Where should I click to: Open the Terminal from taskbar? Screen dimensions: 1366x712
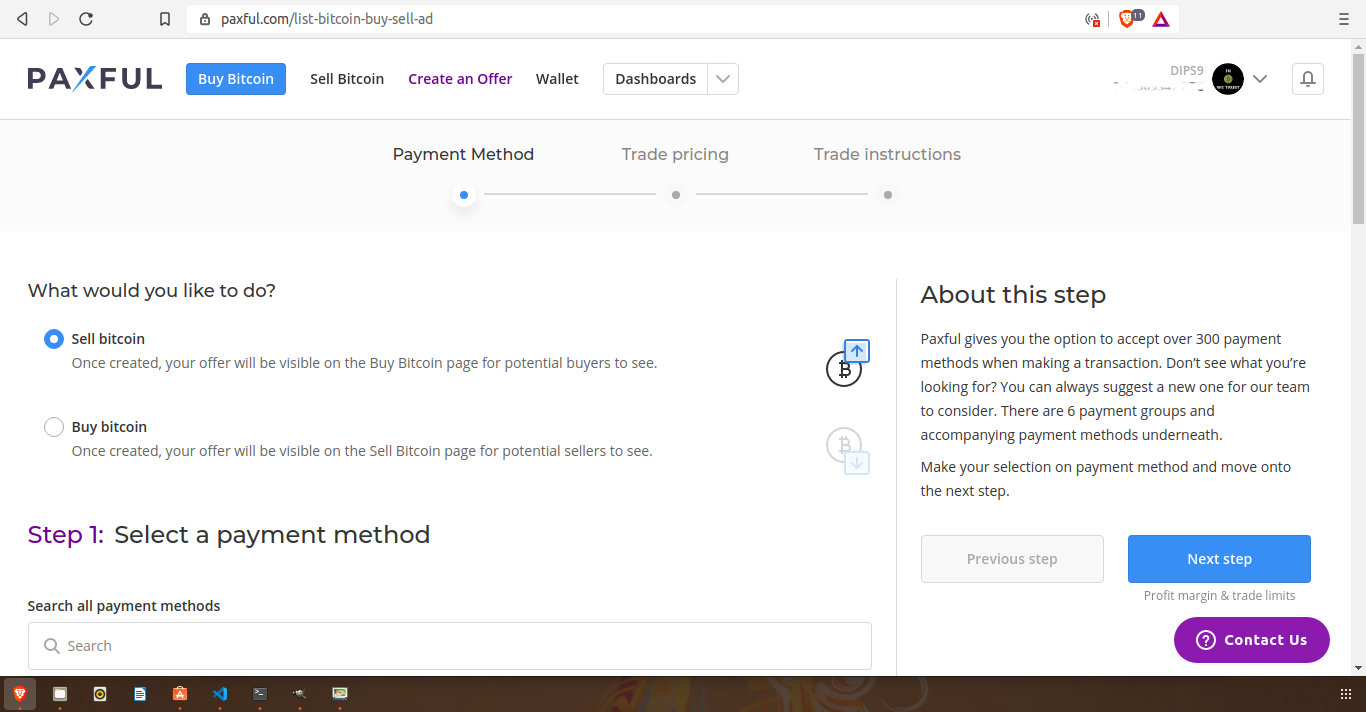[x=260, y=693]
